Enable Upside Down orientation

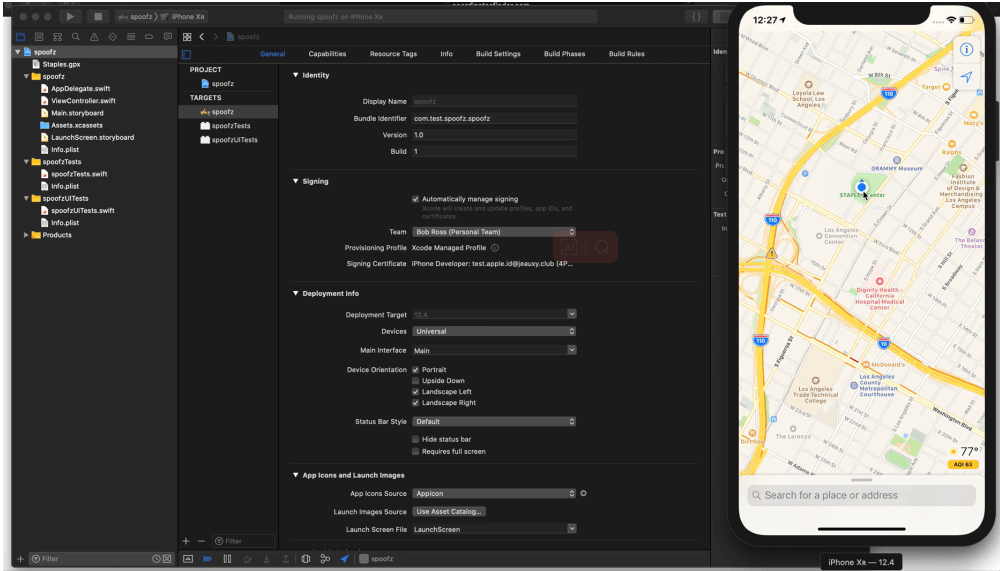point(415,381)
